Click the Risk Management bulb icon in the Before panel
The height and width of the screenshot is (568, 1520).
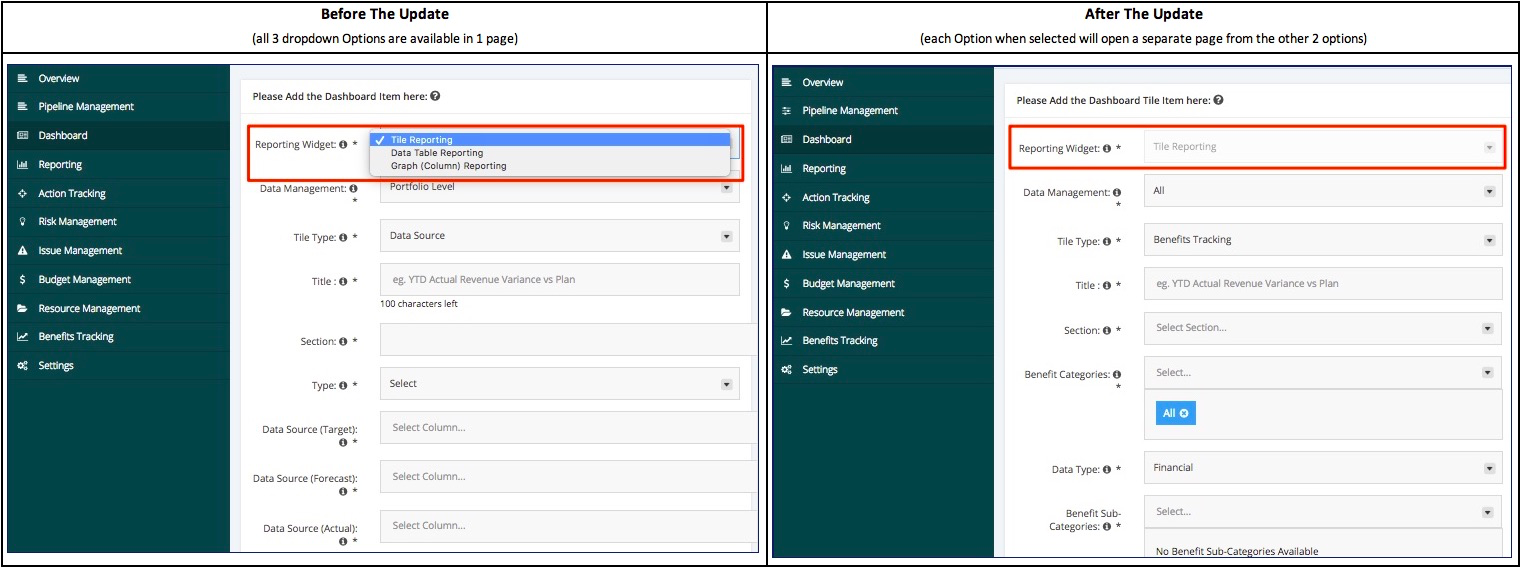[x=22, y=221]
